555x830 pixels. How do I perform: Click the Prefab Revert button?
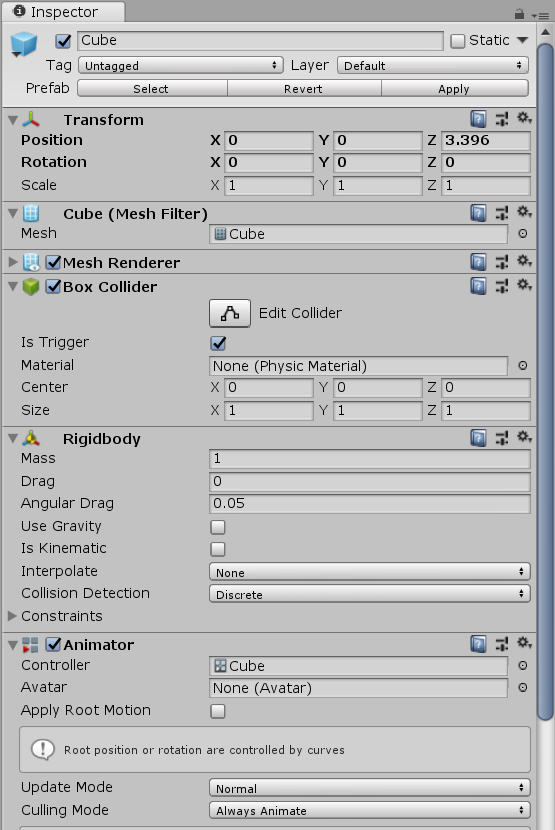304,88
